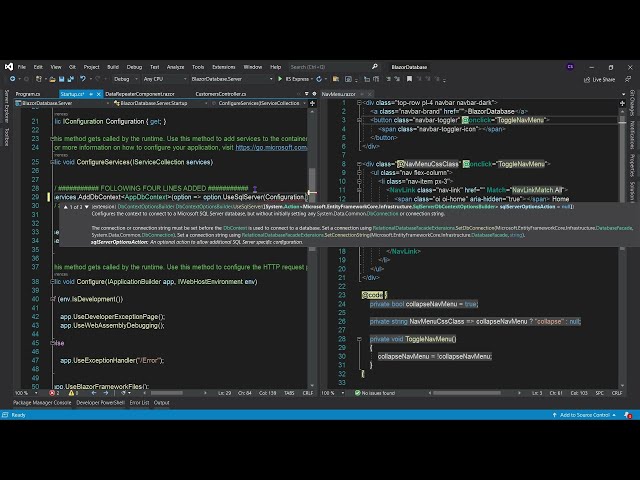Click the Open File folder icon
The image size is (640, 480).
52,79
